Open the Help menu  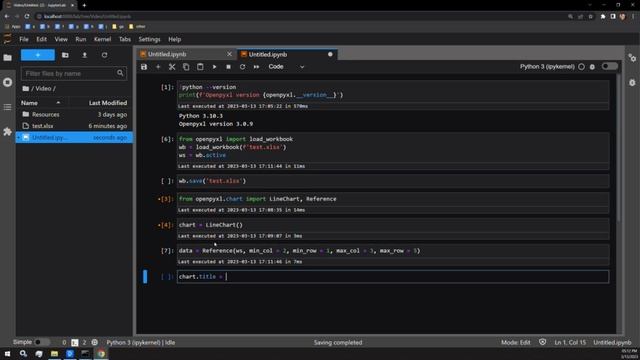(174, 39)
